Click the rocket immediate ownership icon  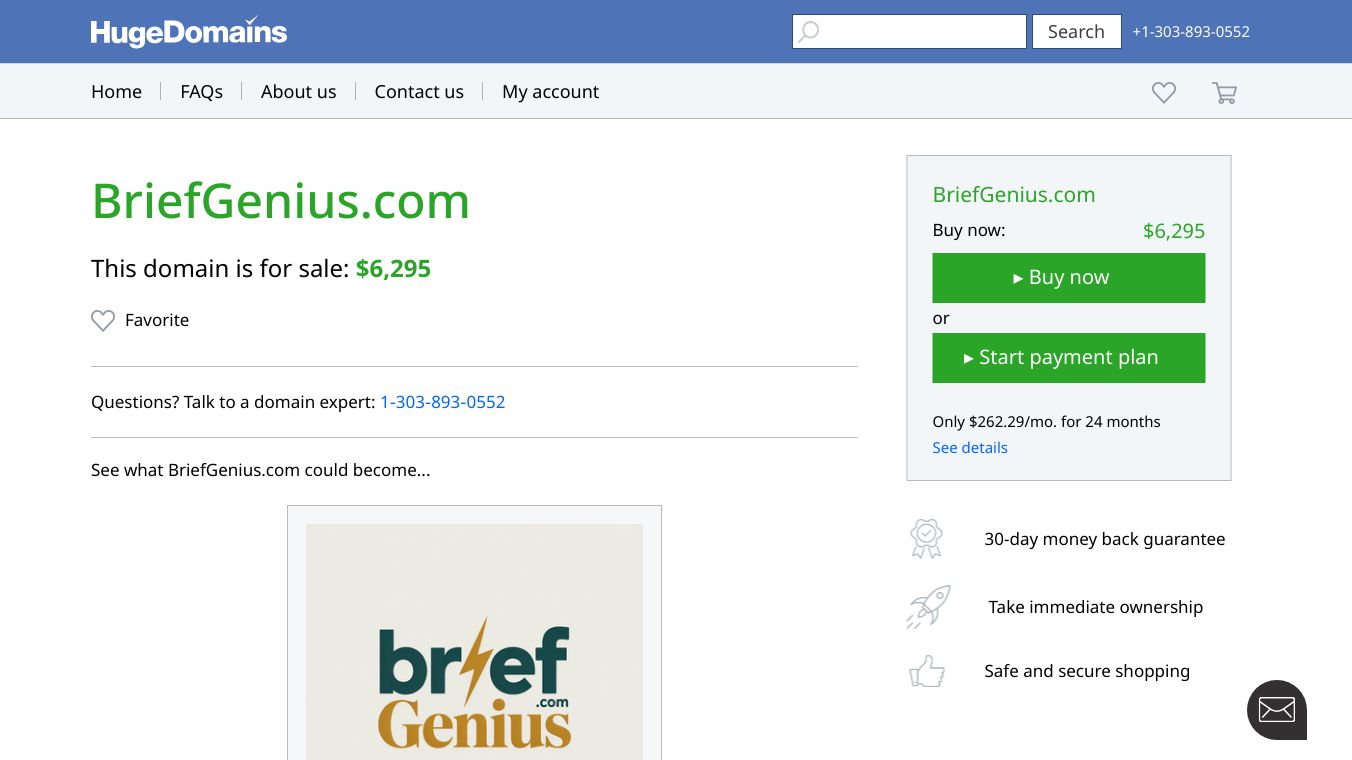coord(928,607)
